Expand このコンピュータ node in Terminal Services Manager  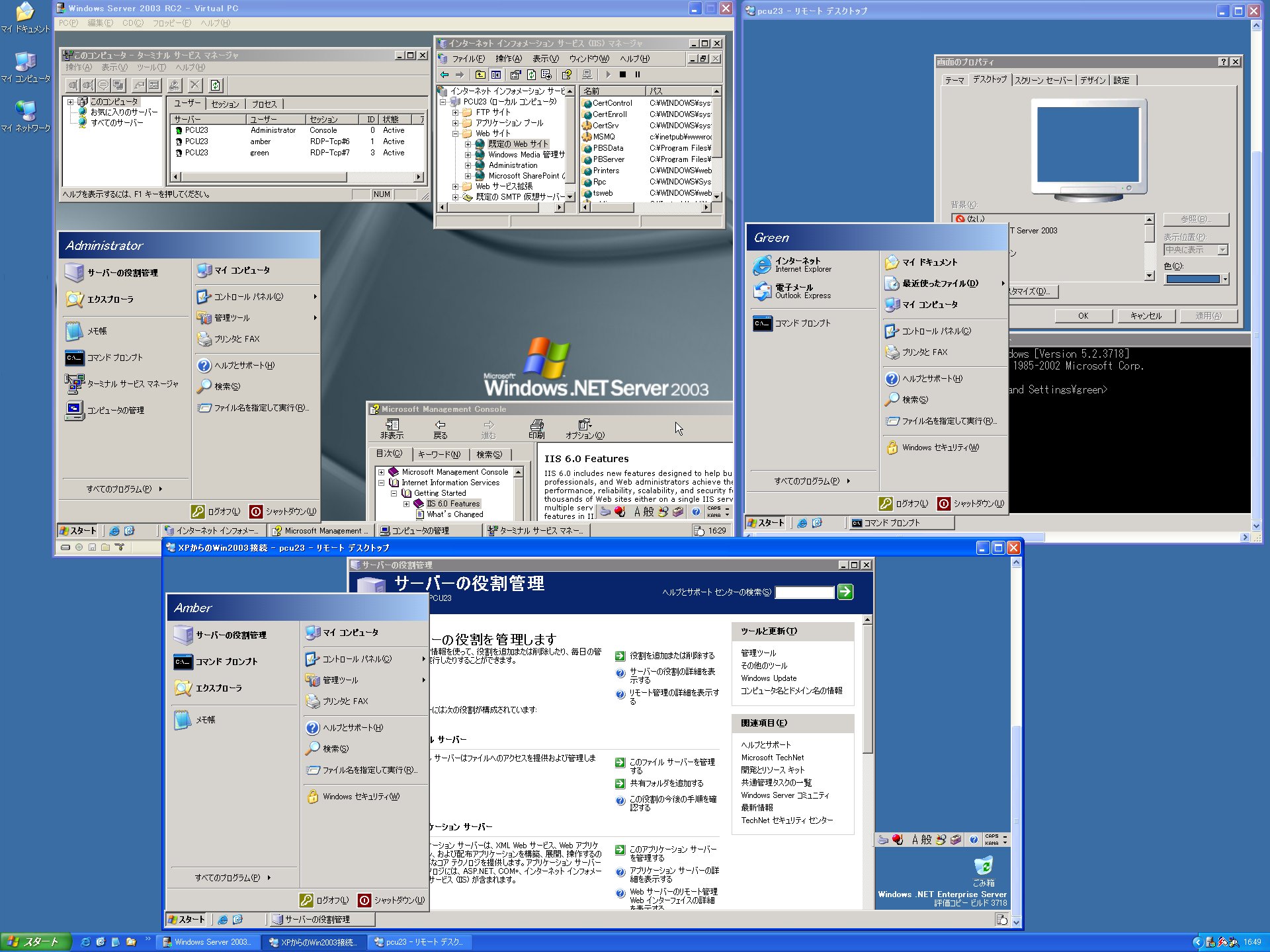tap(71, 102)
